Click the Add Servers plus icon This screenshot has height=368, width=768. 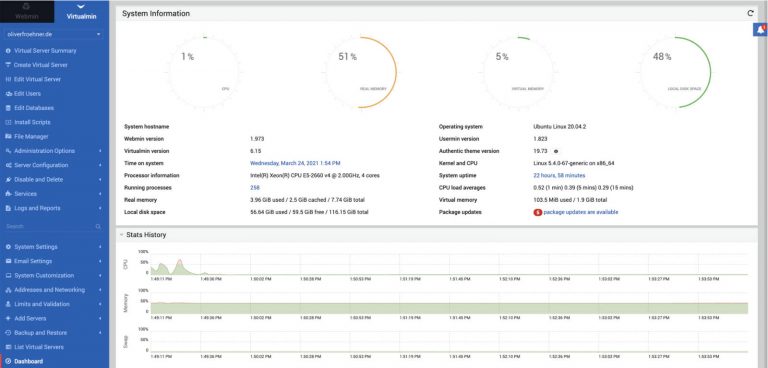point(8,319)
